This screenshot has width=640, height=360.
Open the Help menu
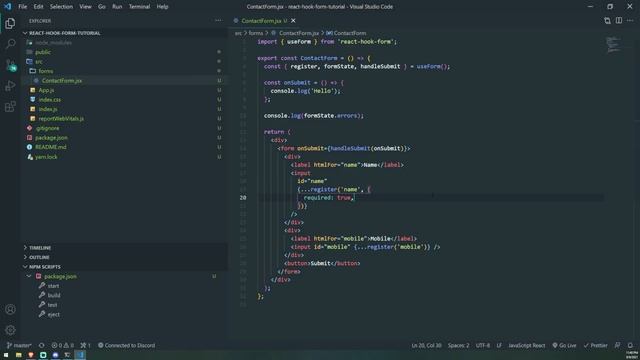tap(162, 7)
